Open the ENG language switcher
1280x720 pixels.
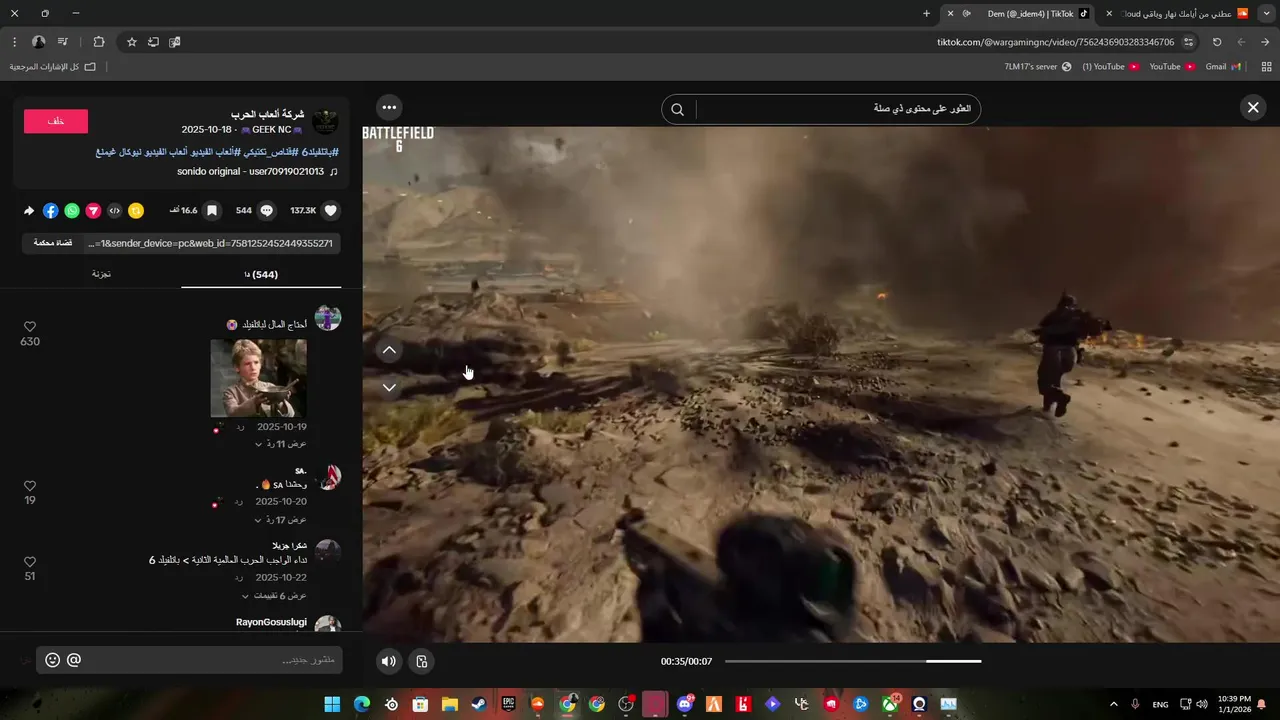pyautogui.click(x=1160, y=704)
